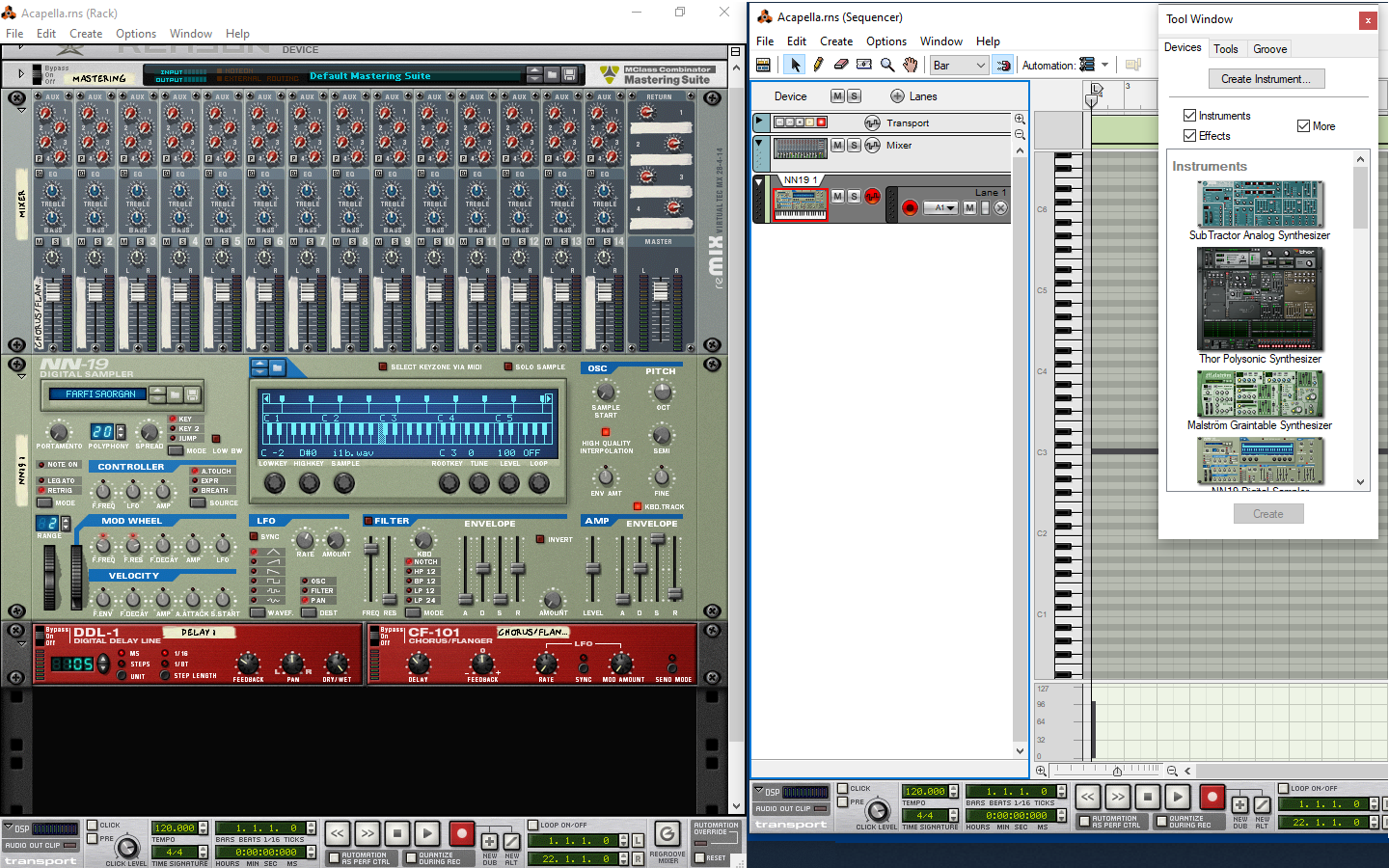Click the New Dub button in Rack transport
Viewport: 1389px width, 868px height.
(x=490, y=842)
